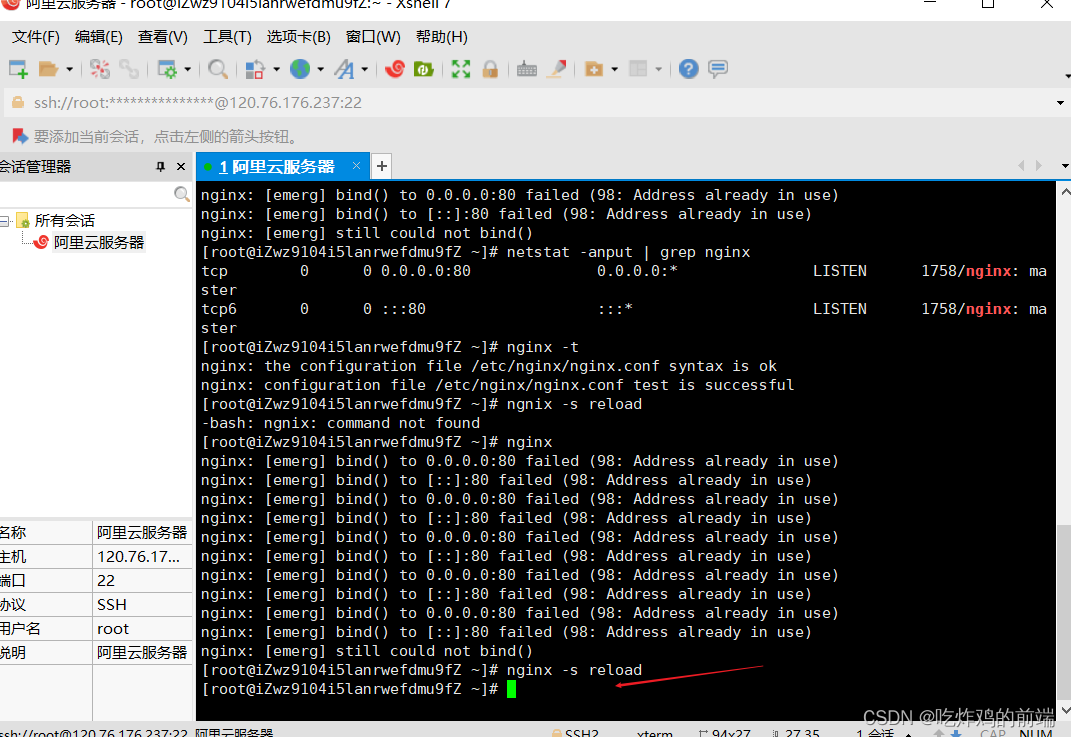Viewport: 1071px width, 737px height.
Task: Open the 文件(F) menu
Action: pos(36,37)
